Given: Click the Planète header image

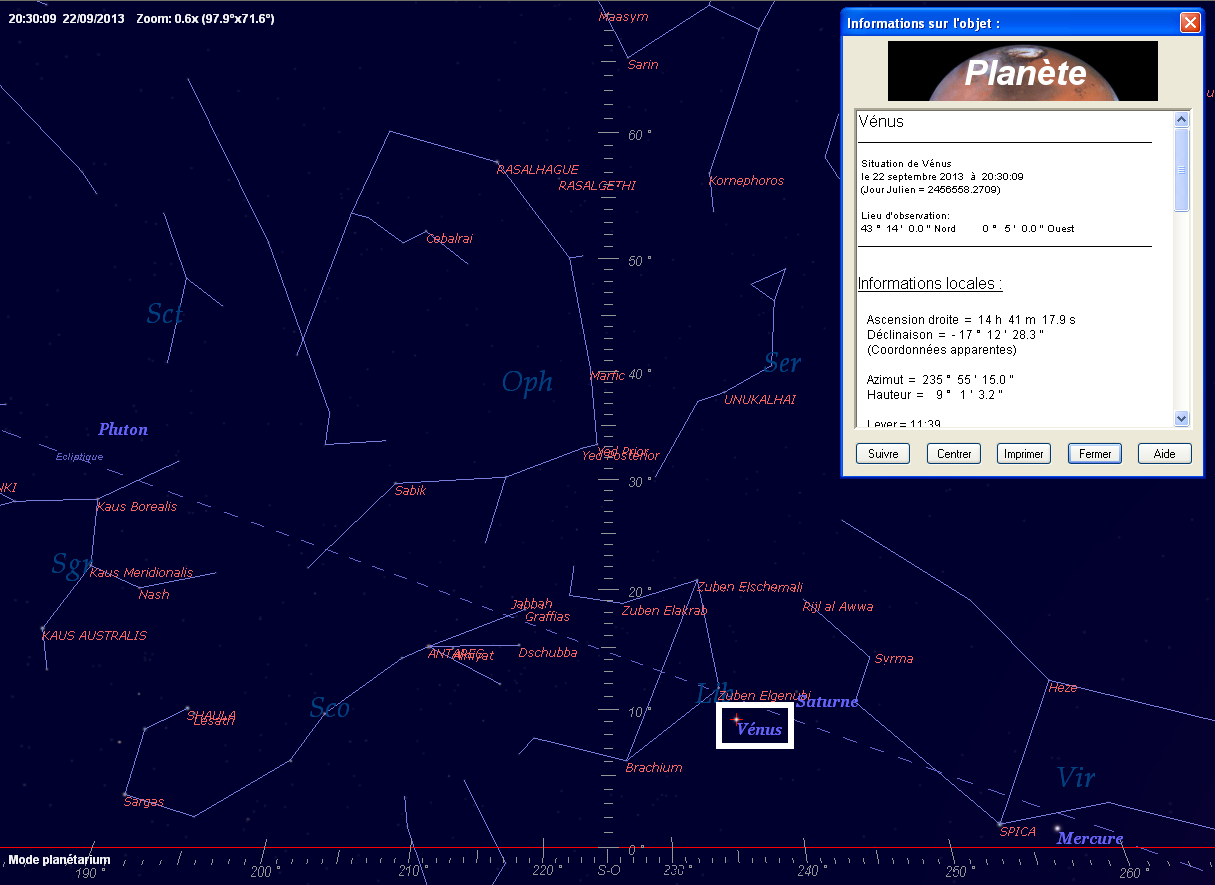Looking at the screenshot, I should pyautogui.click(x=1022, y=71).
